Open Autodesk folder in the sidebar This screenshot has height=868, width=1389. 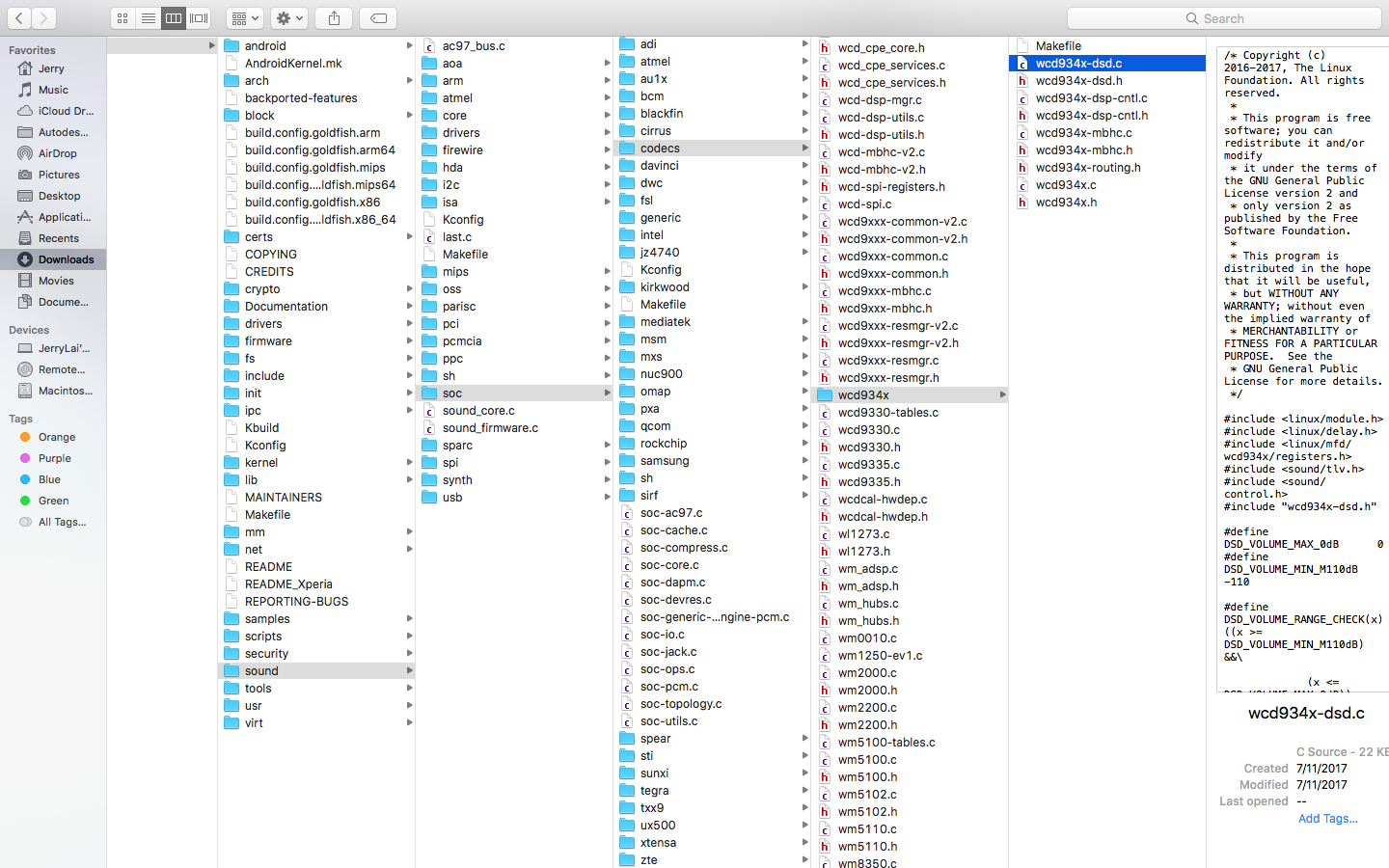[53, 132]
